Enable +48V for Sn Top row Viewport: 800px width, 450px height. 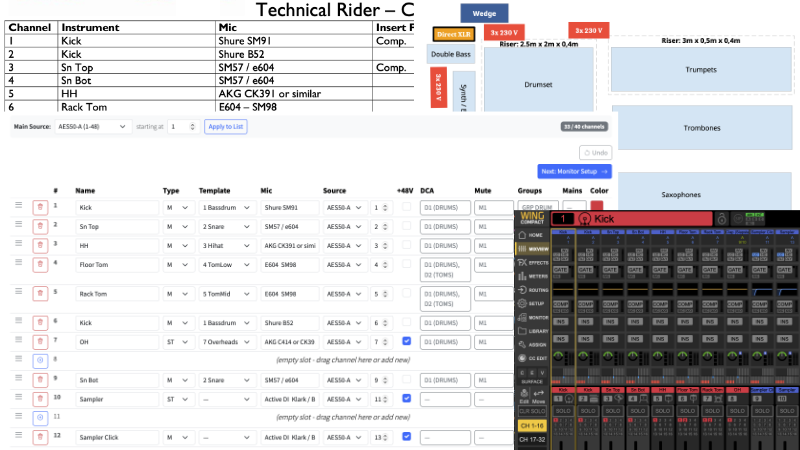click(x=406, y=226)
